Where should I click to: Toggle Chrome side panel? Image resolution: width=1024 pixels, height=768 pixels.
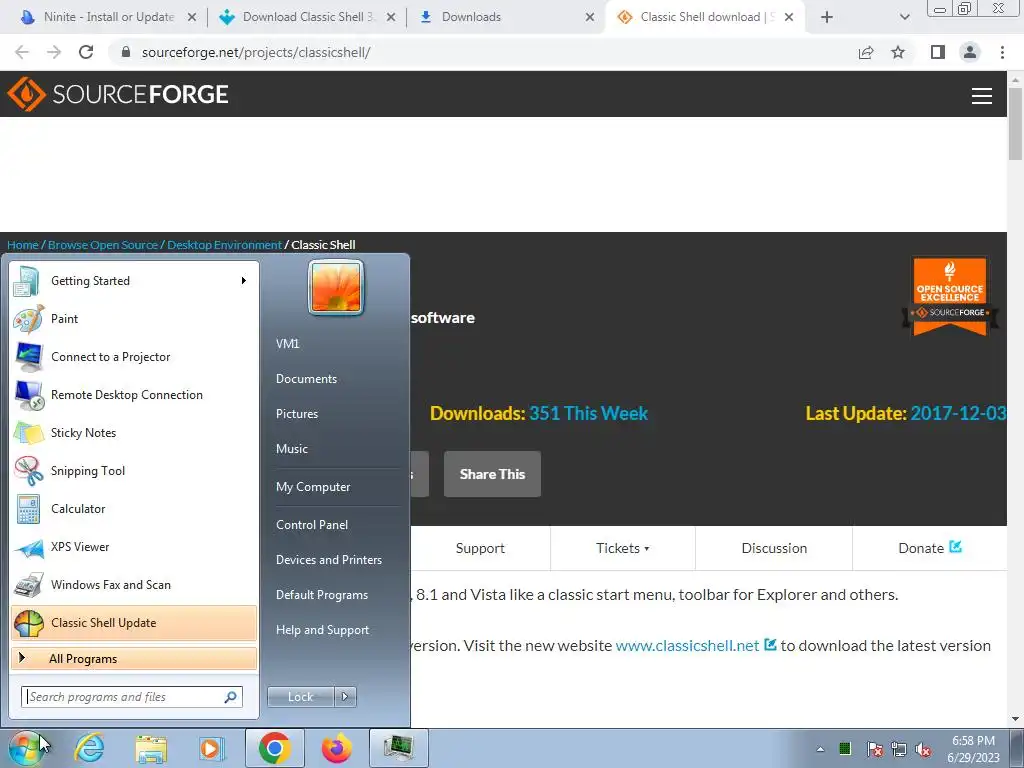[x=938, y=52]
